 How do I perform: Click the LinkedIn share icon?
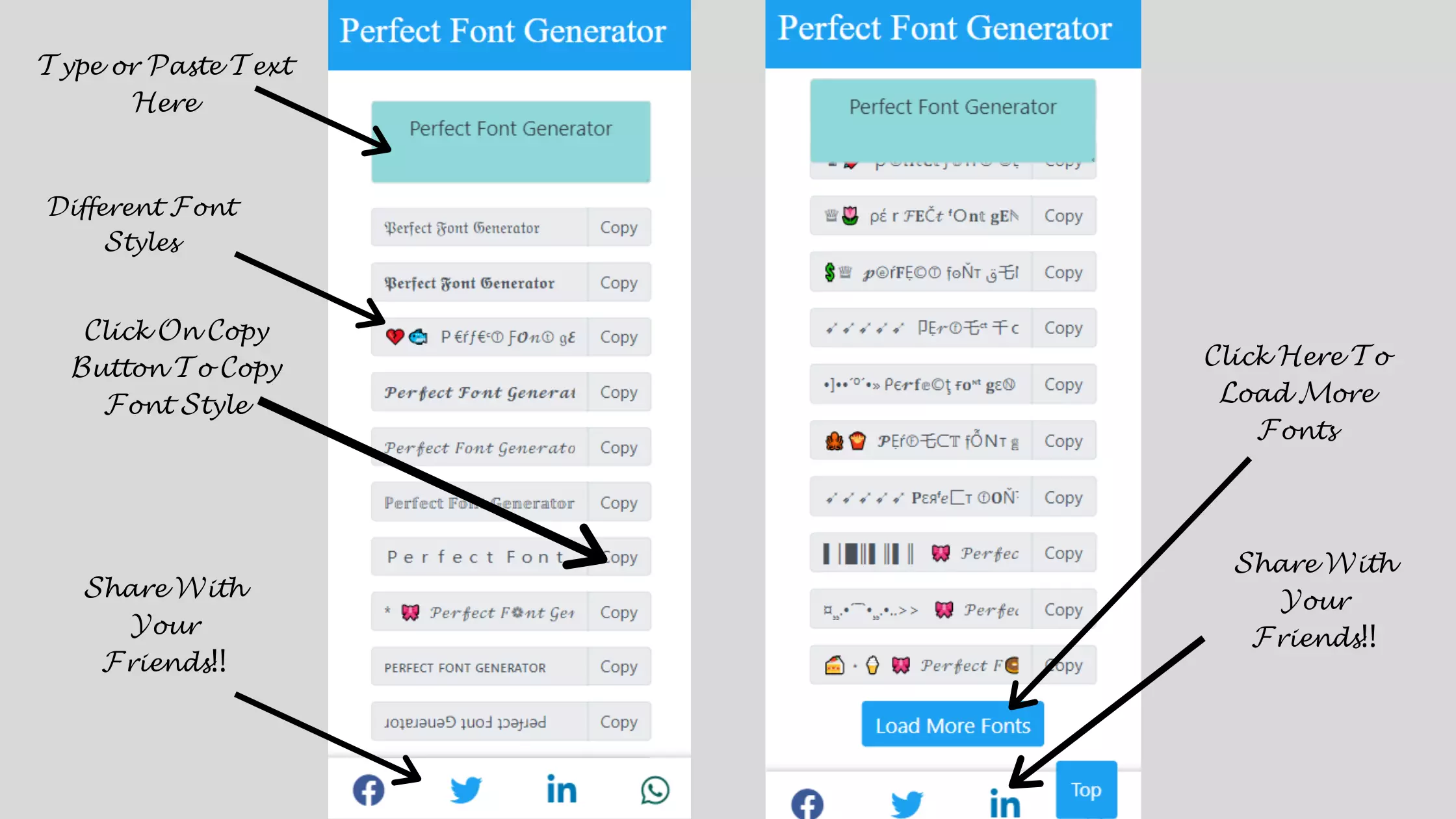(x=560, y=790)
